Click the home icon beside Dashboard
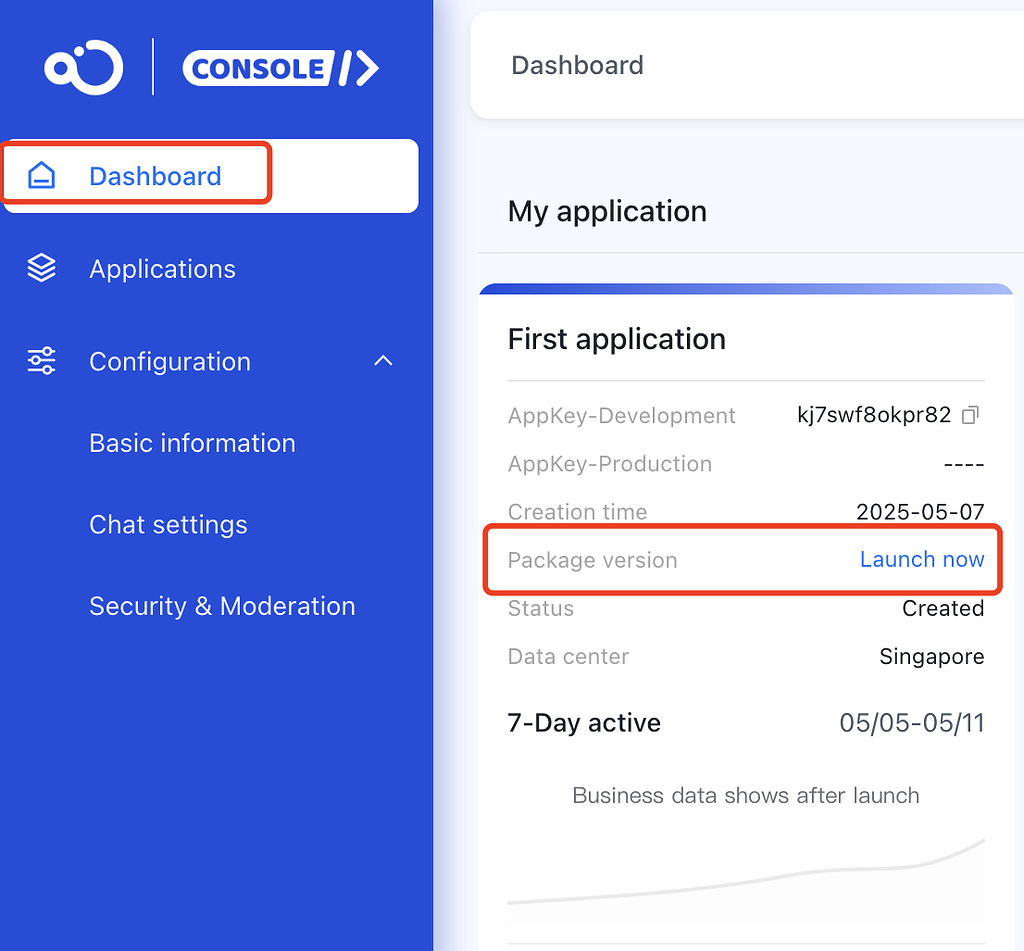The height and width of the screenshot is (951, 1024). 40,174
